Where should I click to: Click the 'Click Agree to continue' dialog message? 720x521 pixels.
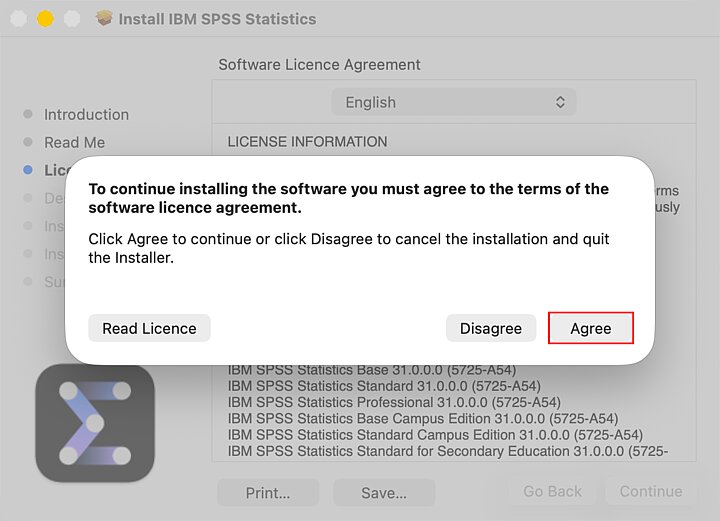(x=349, y=248)
